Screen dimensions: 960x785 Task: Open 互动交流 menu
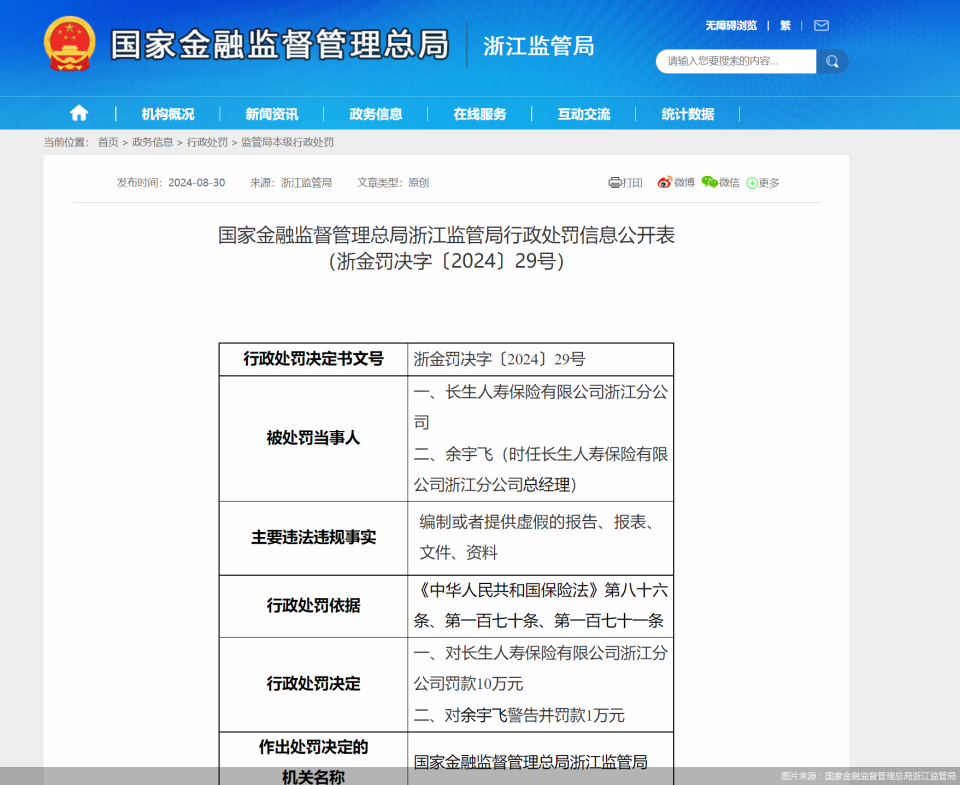tap(584, 114)
